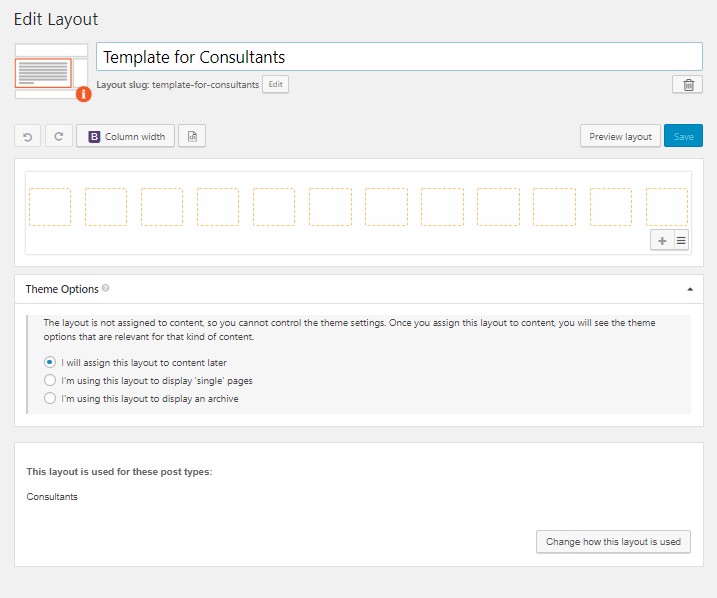This screenshot has height=598, width=717.
Task: Select the display an archive option
Action: [x=50, y=398]
